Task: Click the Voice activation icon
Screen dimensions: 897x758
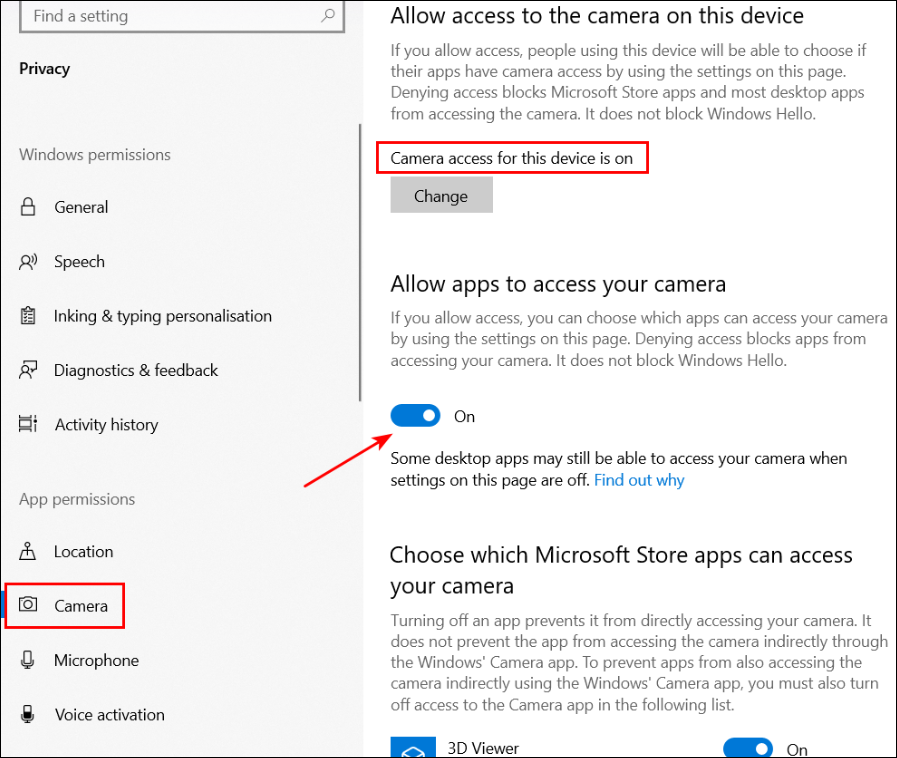Action: (28, 714)
